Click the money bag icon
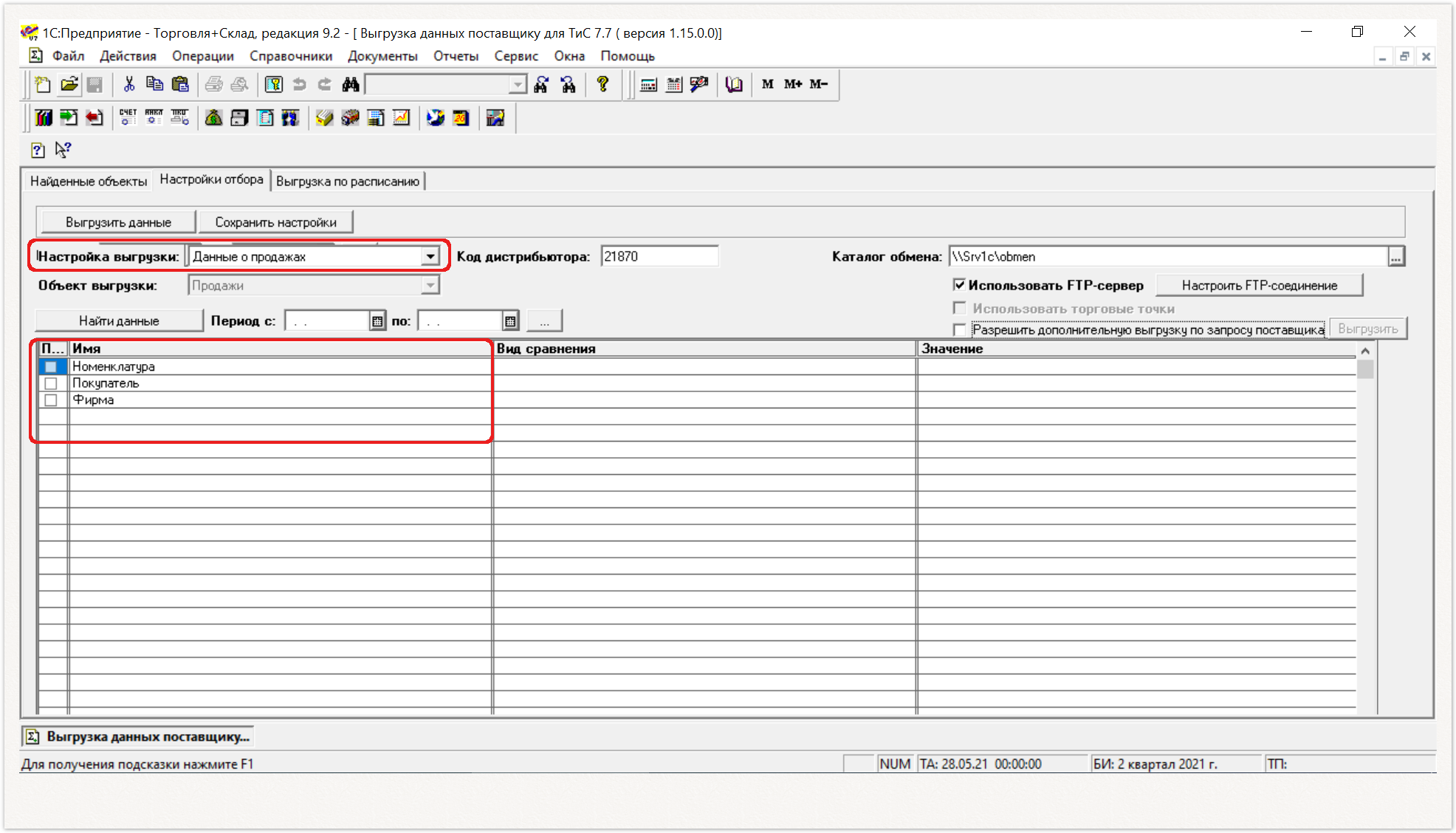This screenshot has height=833, width=1456. click(214, 117)
